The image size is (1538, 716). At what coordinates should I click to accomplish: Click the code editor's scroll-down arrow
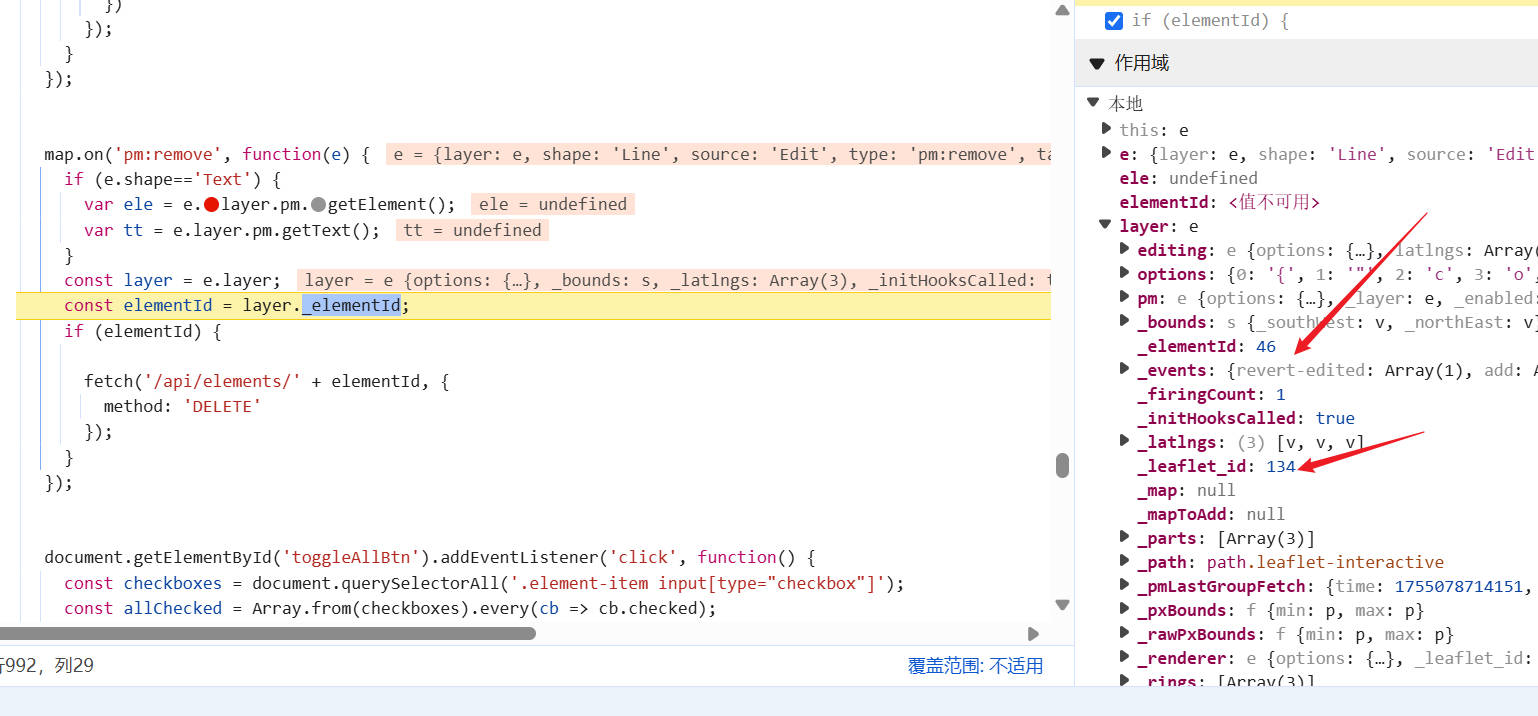(1062, 604)
